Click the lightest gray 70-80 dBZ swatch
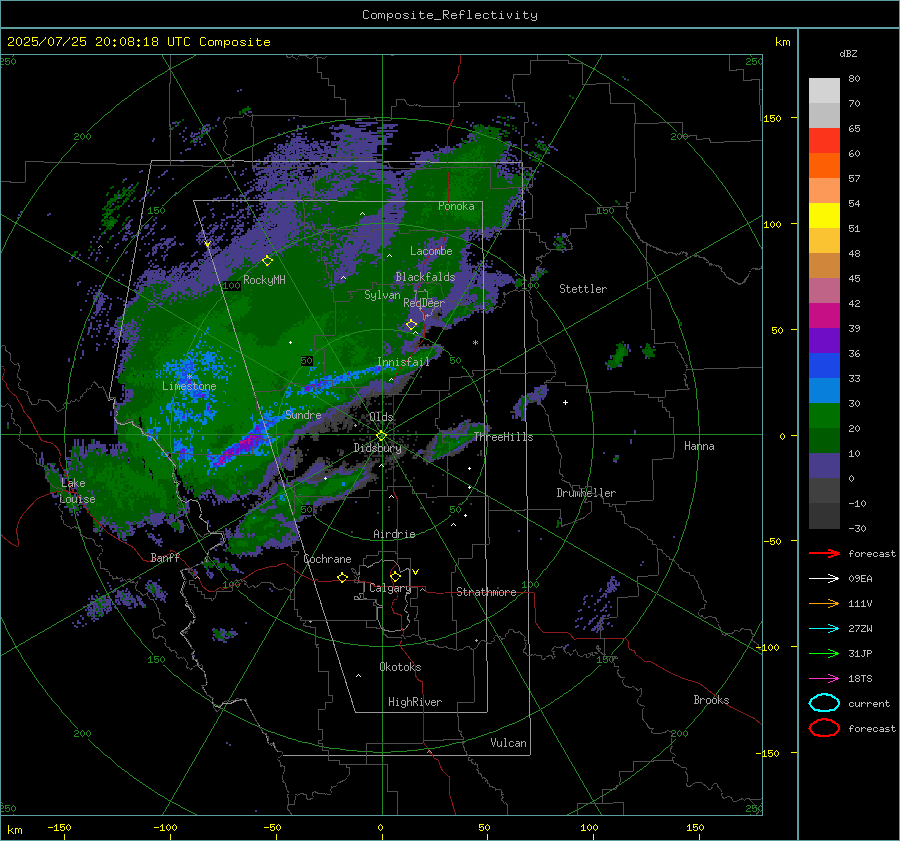Screen dimensions: 900x841 824,91
